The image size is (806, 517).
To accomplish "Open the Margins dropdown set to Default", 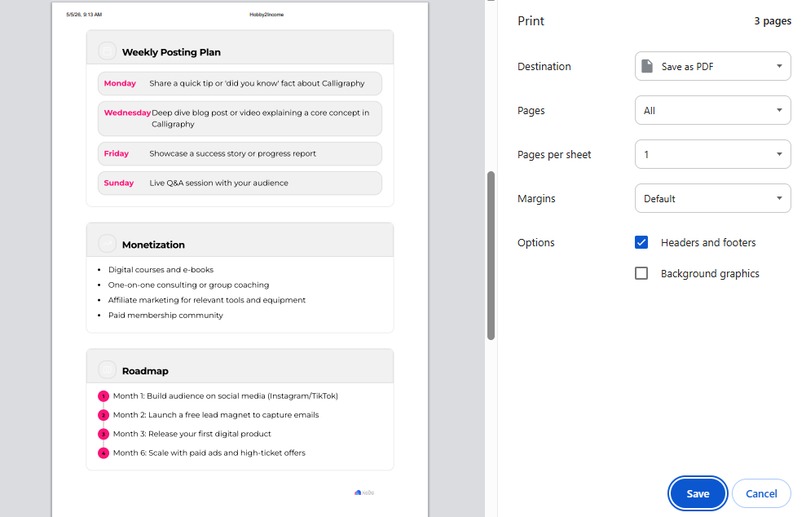I will coord(712,198).
